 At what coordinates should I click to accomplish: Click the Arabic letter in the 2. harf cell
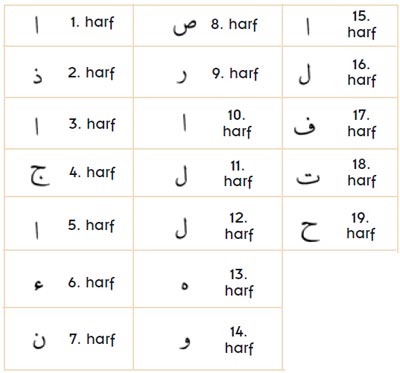(38, 76)
